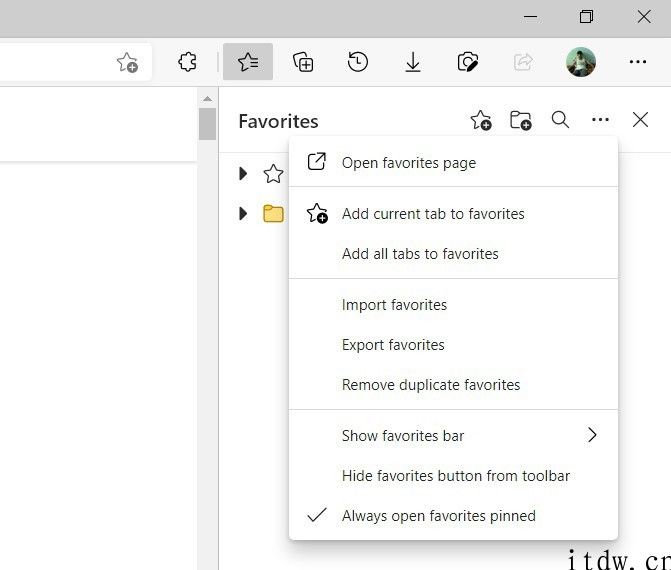Open the Downloads arrow icon

coord(413,62)
